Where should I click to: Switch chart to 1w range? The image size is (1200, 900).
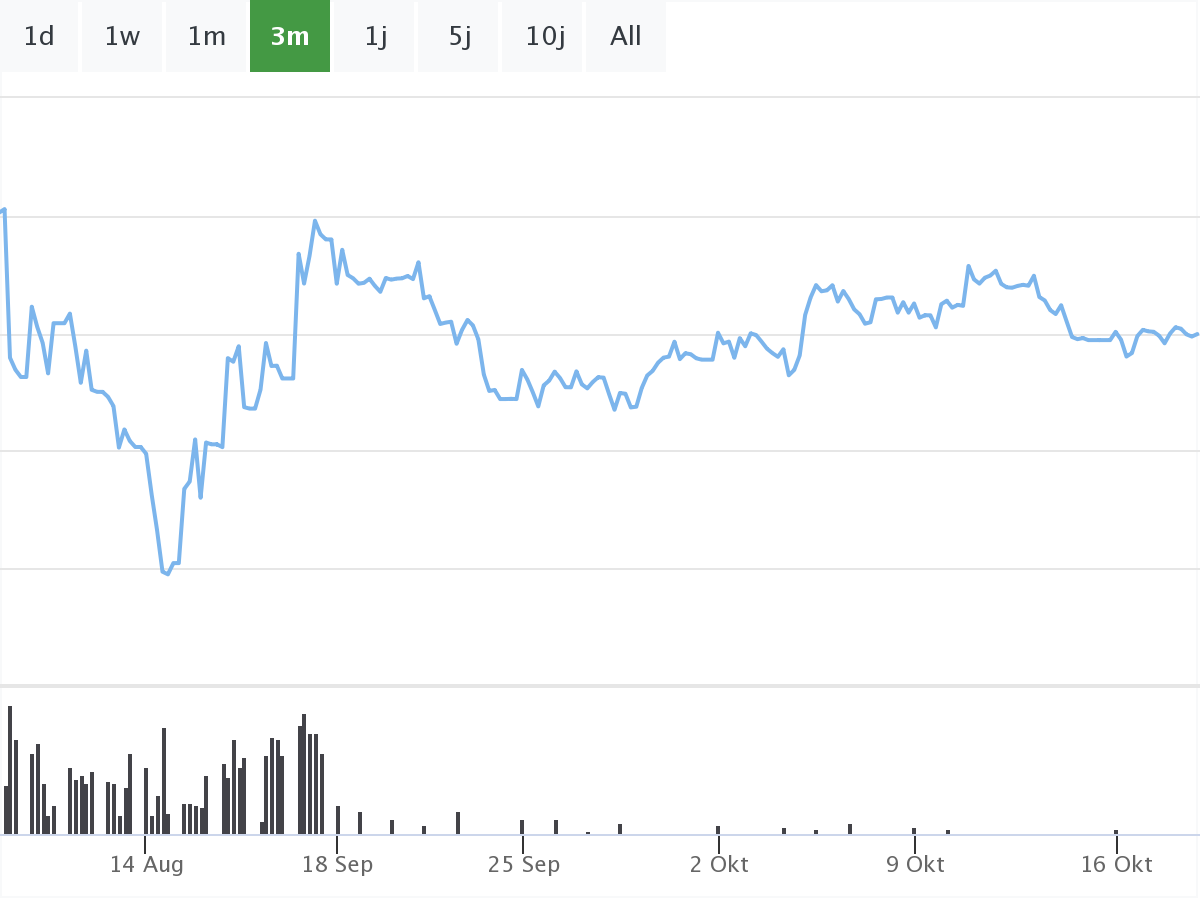122,37
